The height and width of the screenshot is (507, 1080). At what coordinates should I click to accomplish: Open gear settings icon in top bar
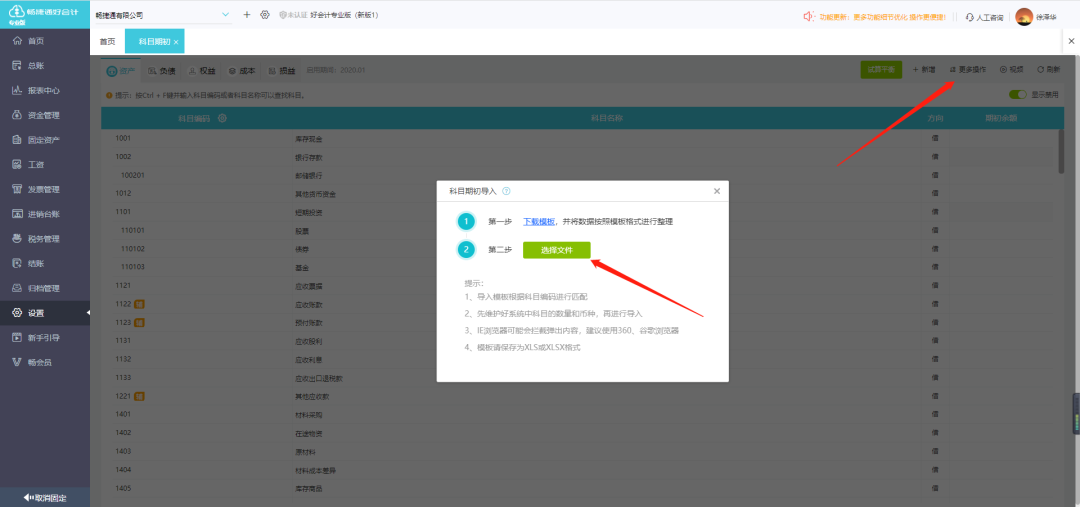(x=264, y=14)
